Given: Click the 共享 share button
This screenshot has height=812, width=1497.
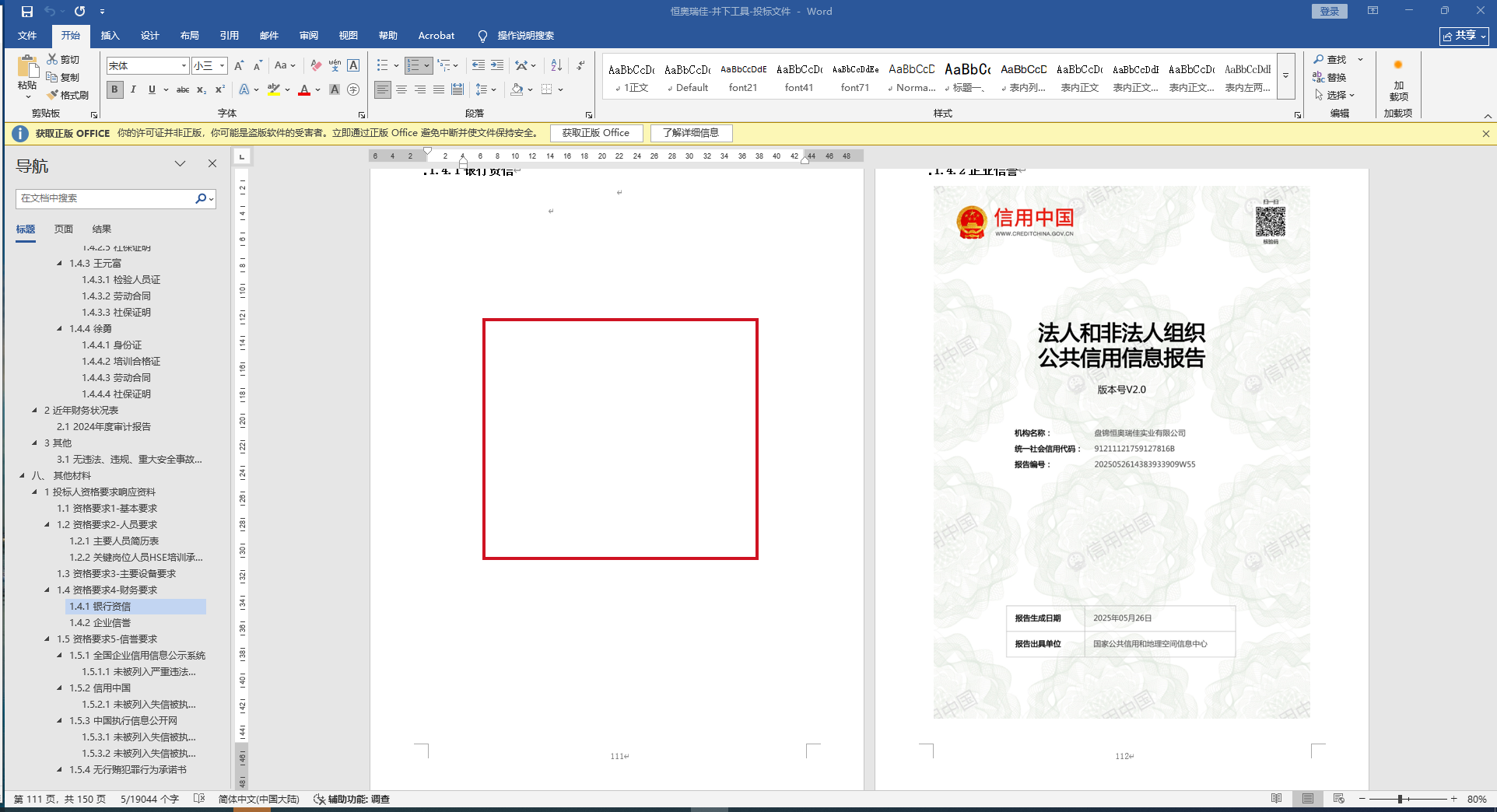Looking at the screenshot, I should coord(1464,36).
